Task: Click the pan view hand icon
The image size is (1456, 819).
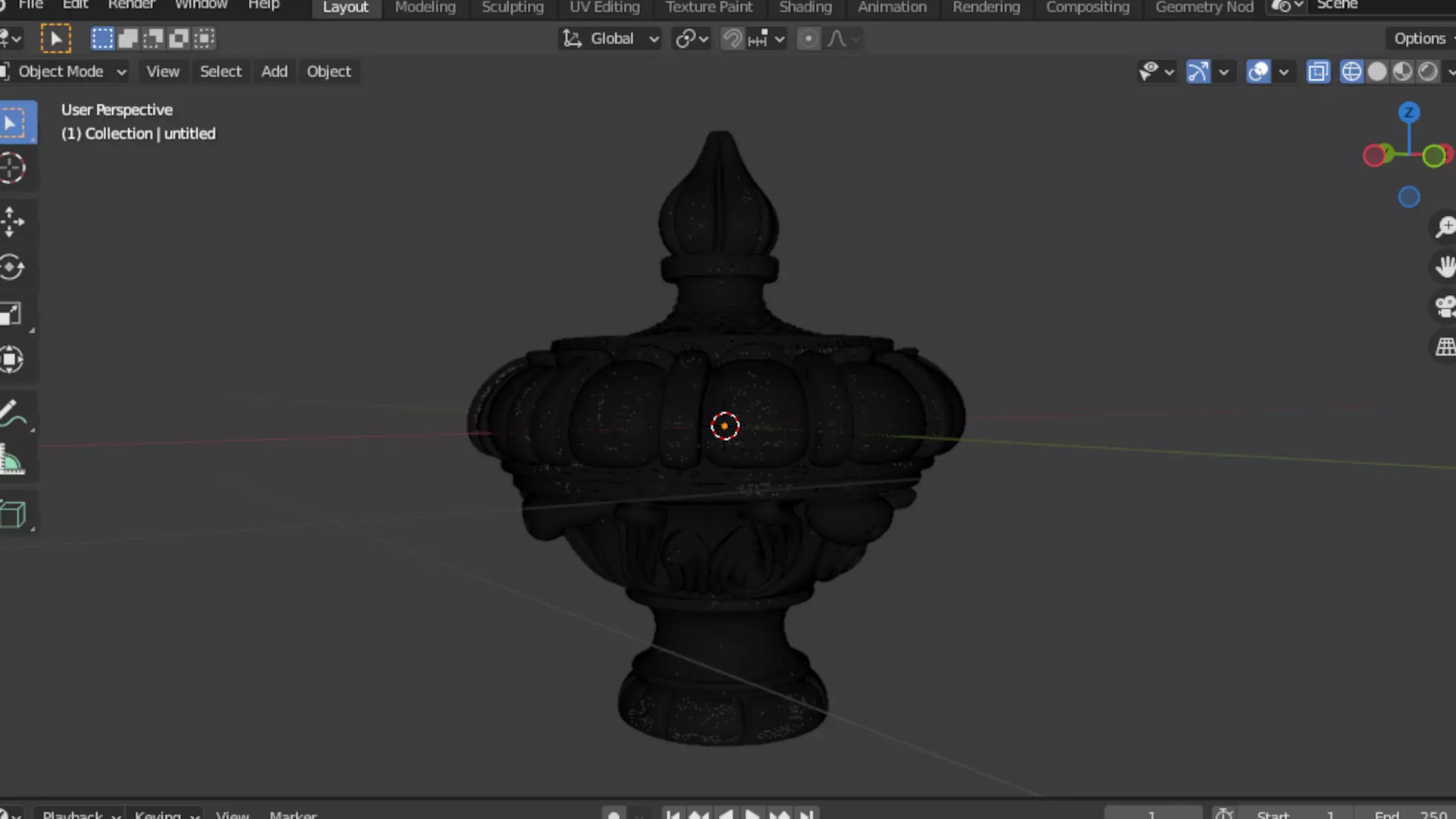Action: coord(1445,267)
